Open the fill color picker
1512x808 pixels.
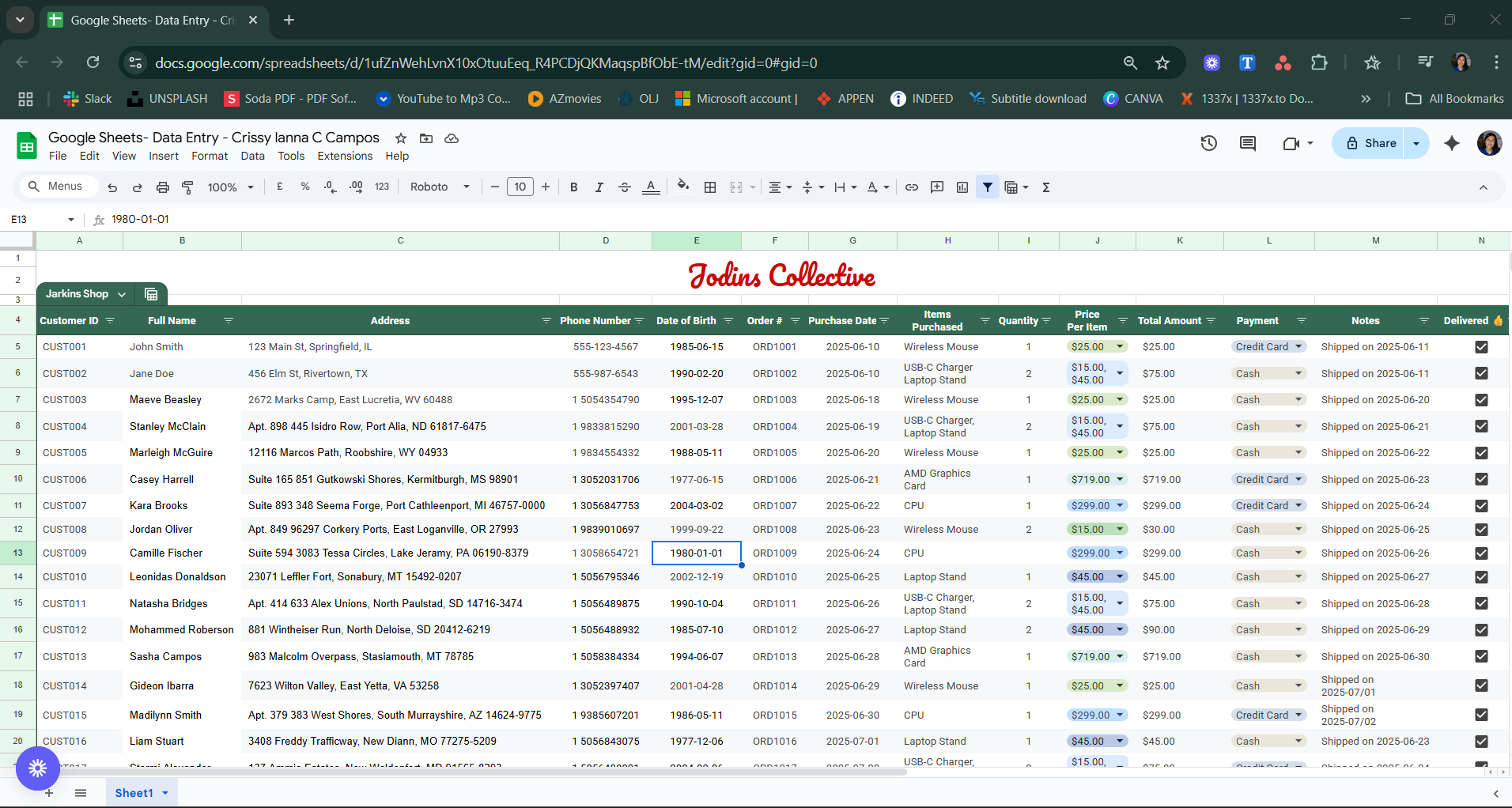pos(682,187)
